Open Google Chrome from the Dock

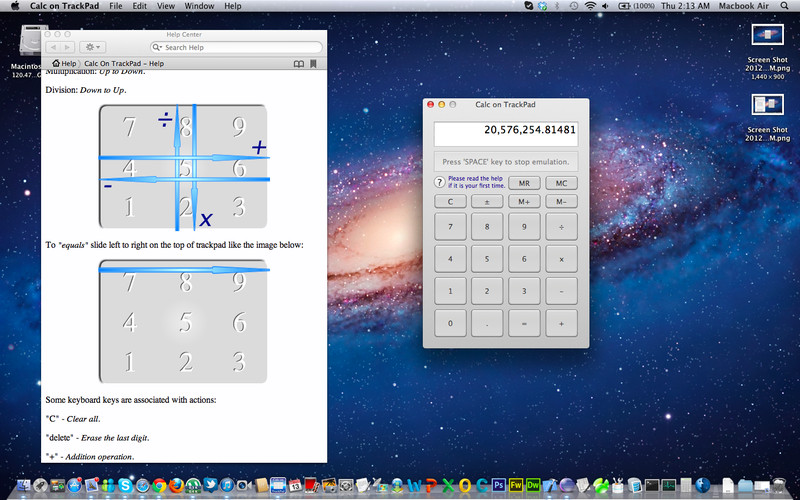[159, 485]
